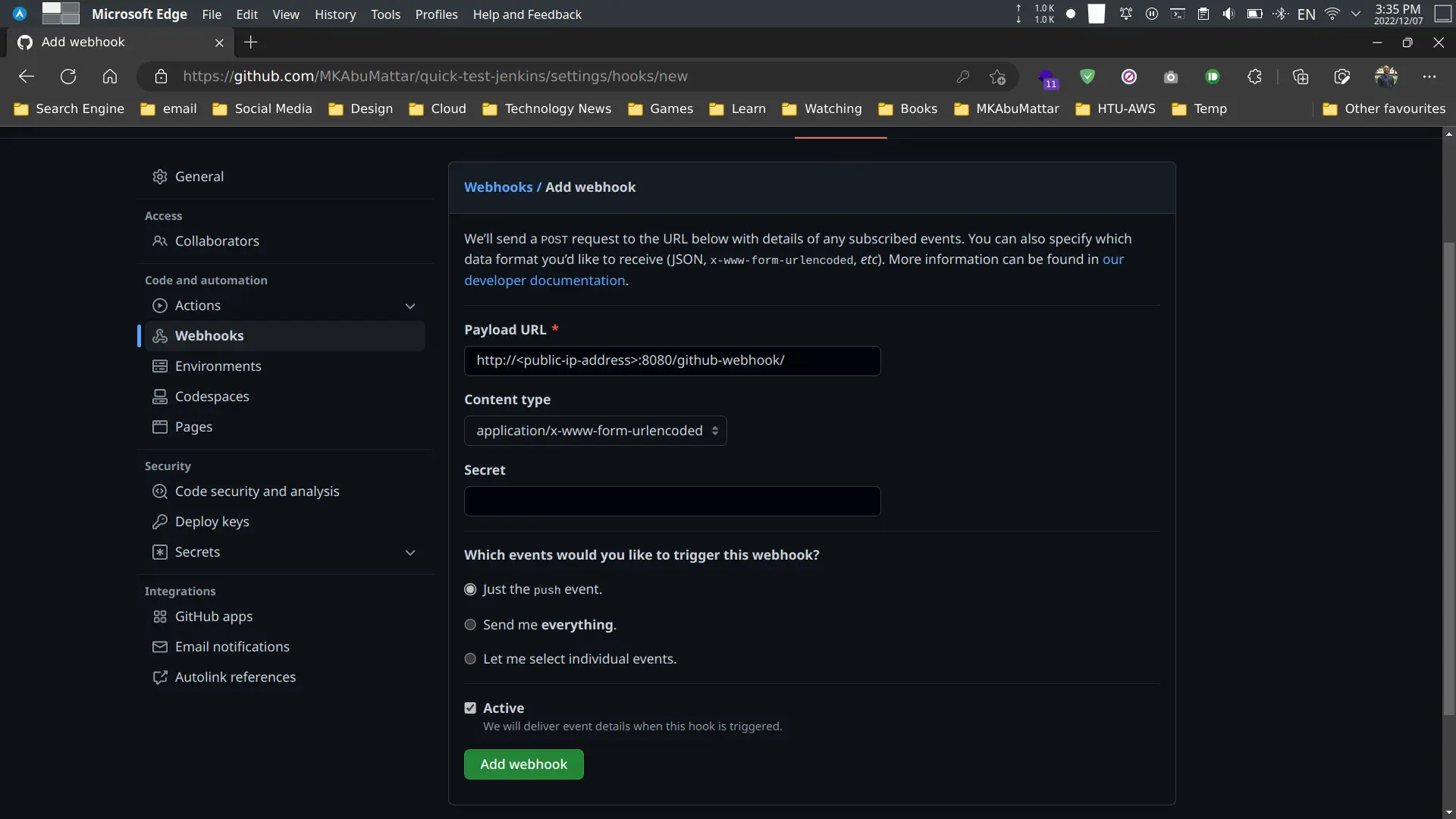This screenshot has width=1456, height=819.
Task: Click the Codespaces sidebar icon
Action: pos(159,397)
